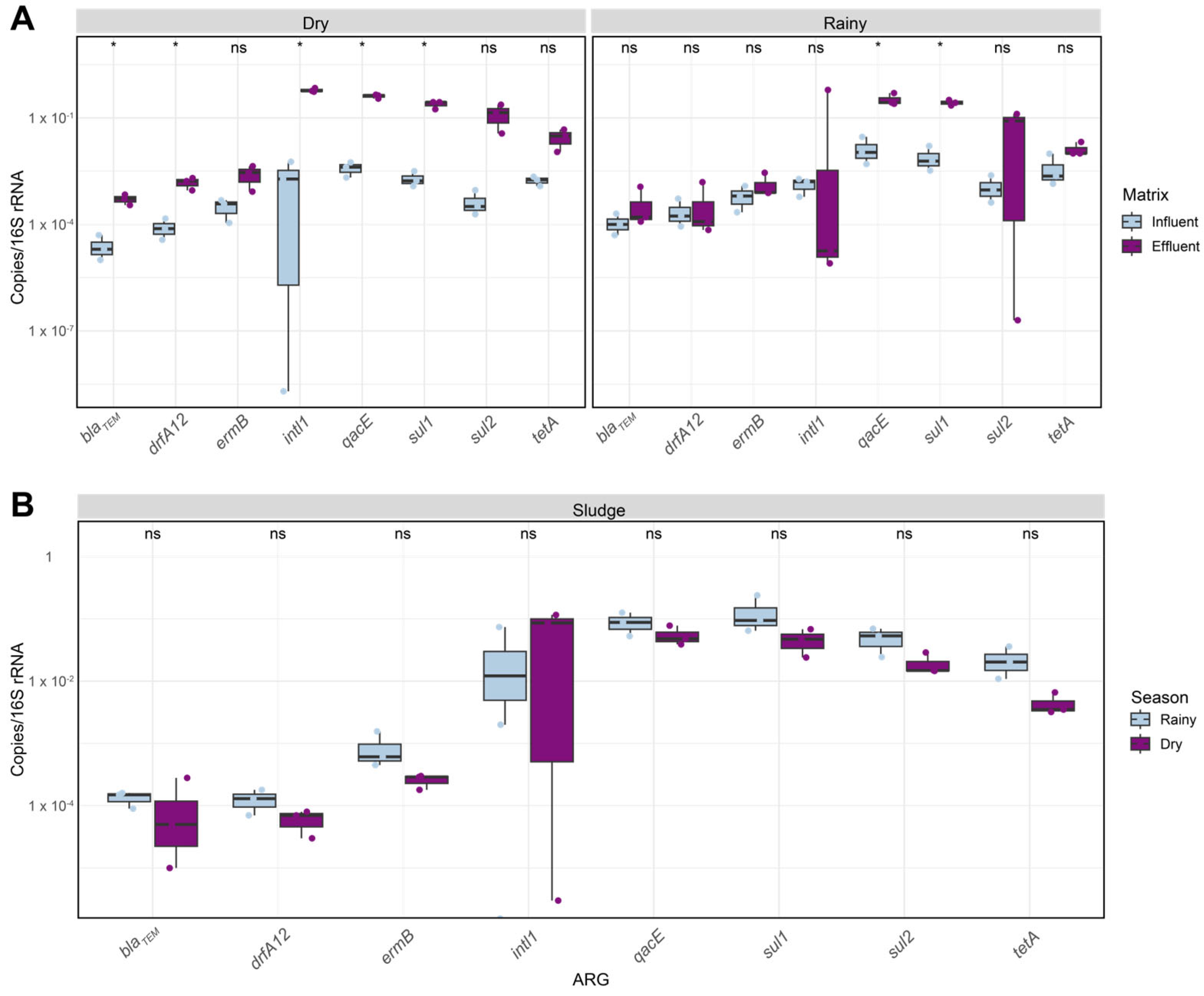This screenshot has height=996, width=1204.
Task: Click the Effluent legend swatch
Action: 1131,246
